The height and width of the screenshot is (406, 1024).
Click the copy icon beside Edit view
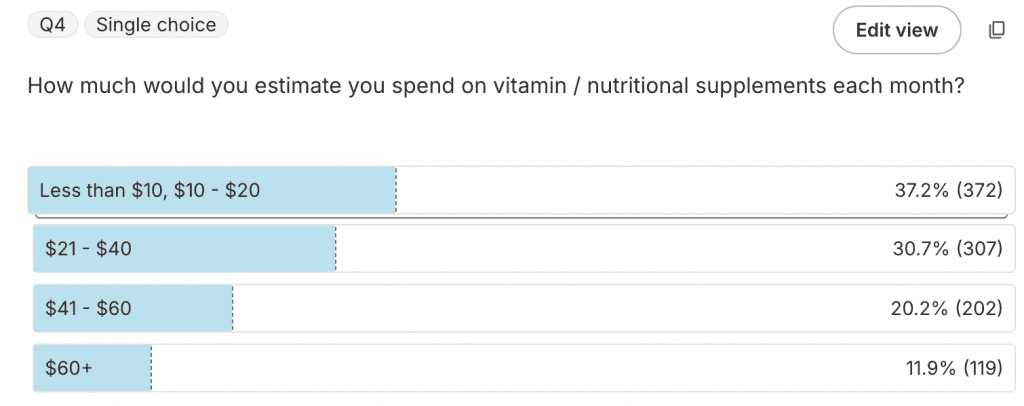pyautogui.click(x=996, y=30)
